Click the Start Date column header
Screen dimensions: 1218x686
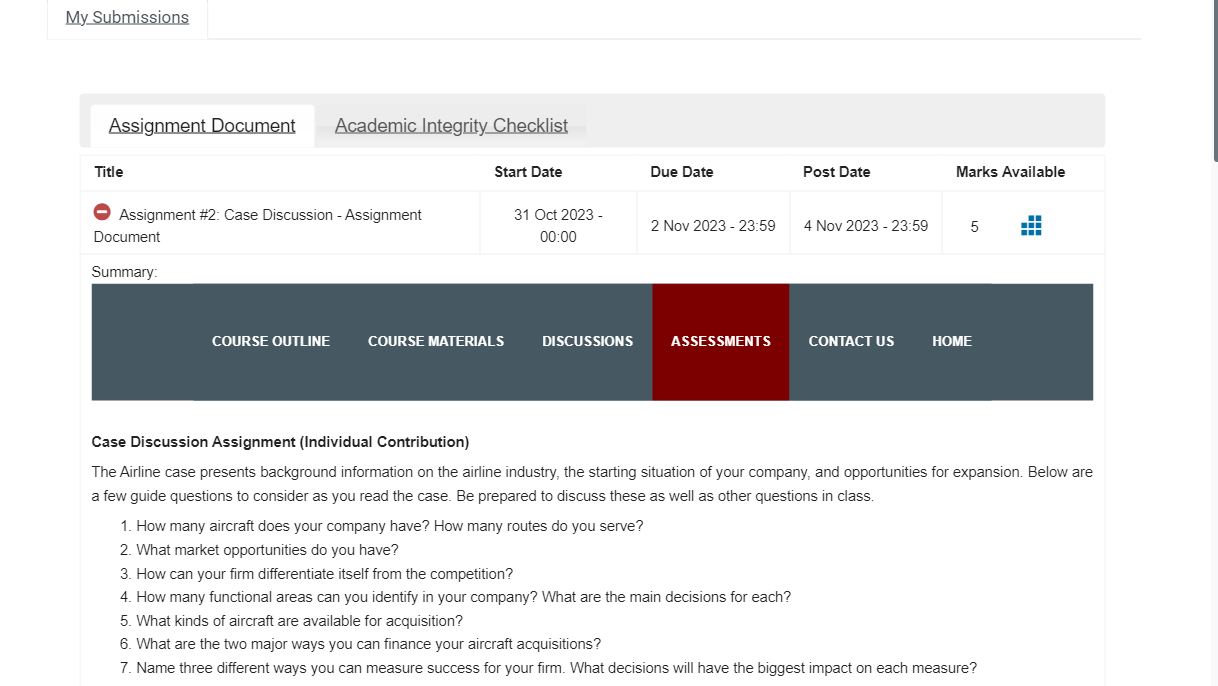[528, 171]
